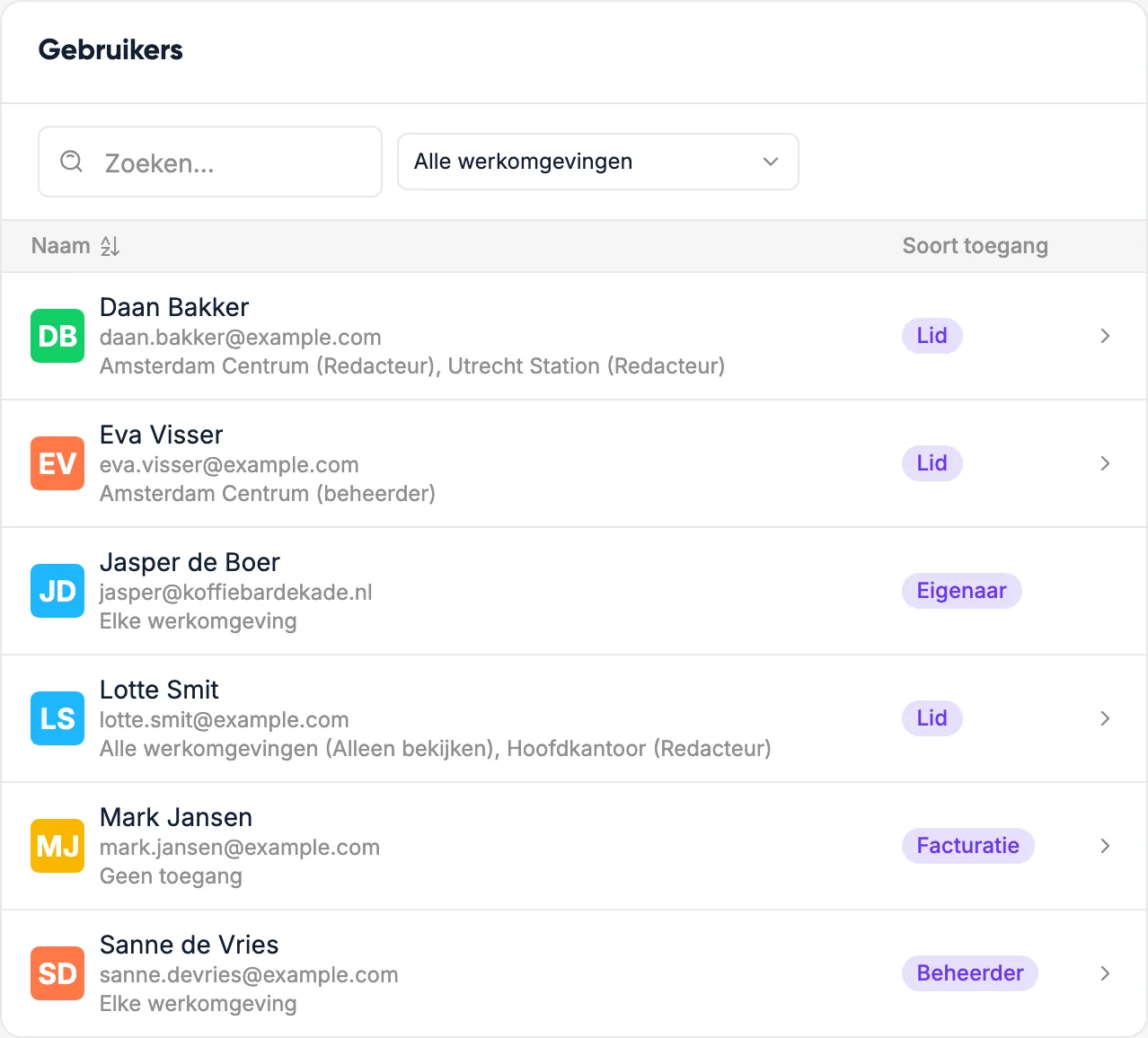Click into the Zoeken search field
This screenshot has height=1038, width=1148.
210,162
